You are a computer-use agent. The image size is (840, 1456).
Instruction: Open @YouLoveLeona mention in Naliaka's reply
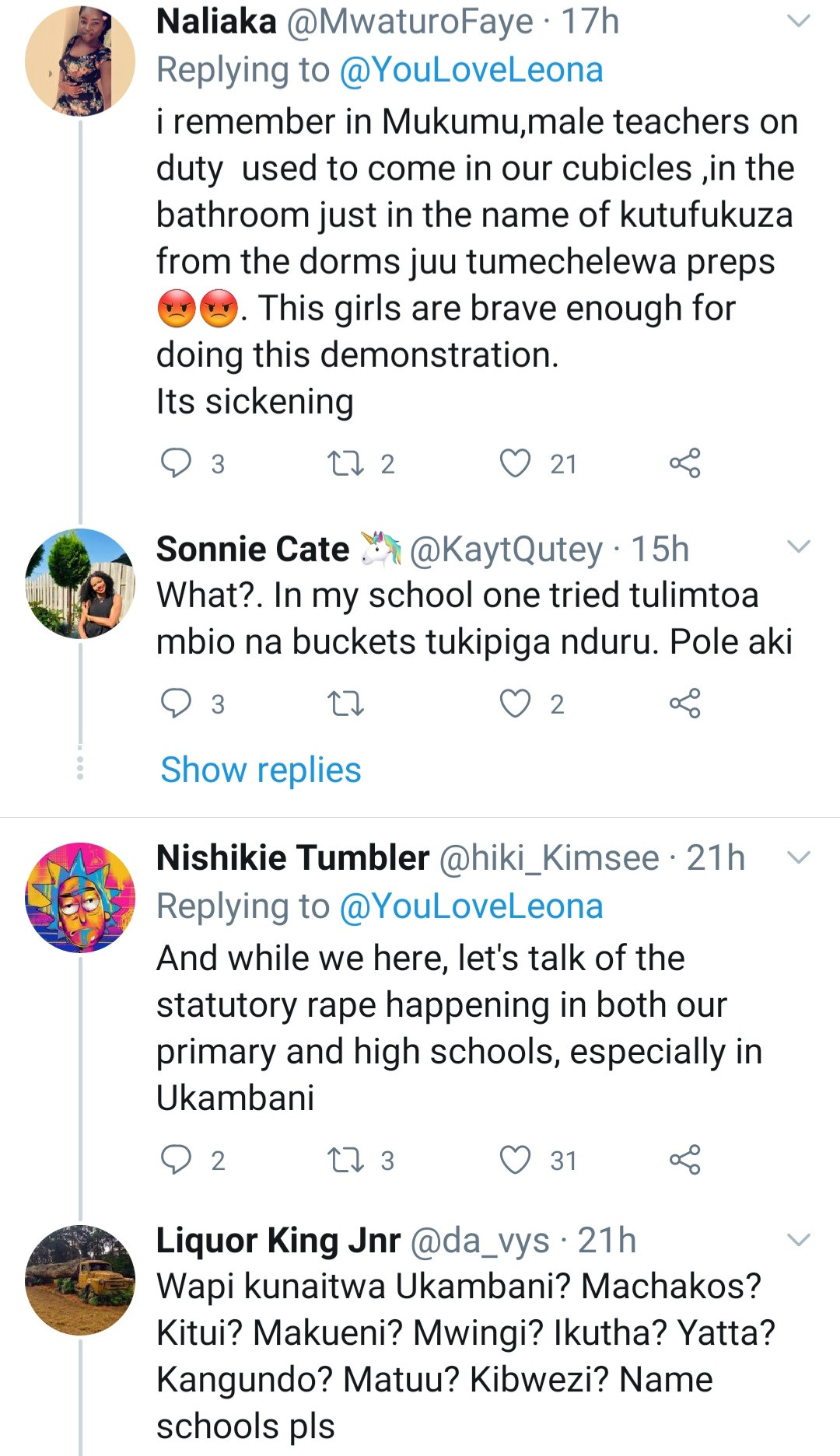[471, 70]
